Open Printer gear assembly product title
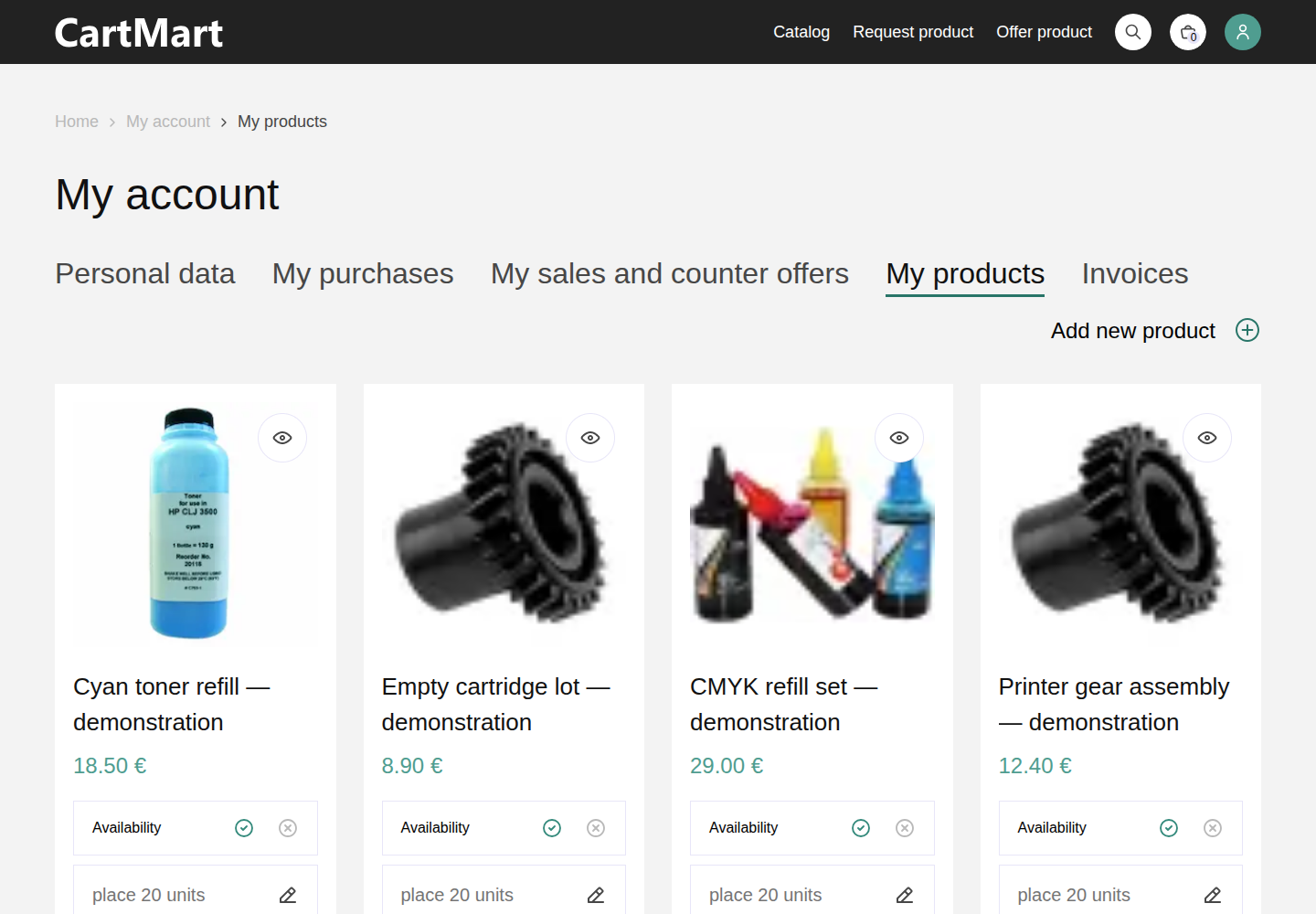1316x914 pixels. (1114, 704)
